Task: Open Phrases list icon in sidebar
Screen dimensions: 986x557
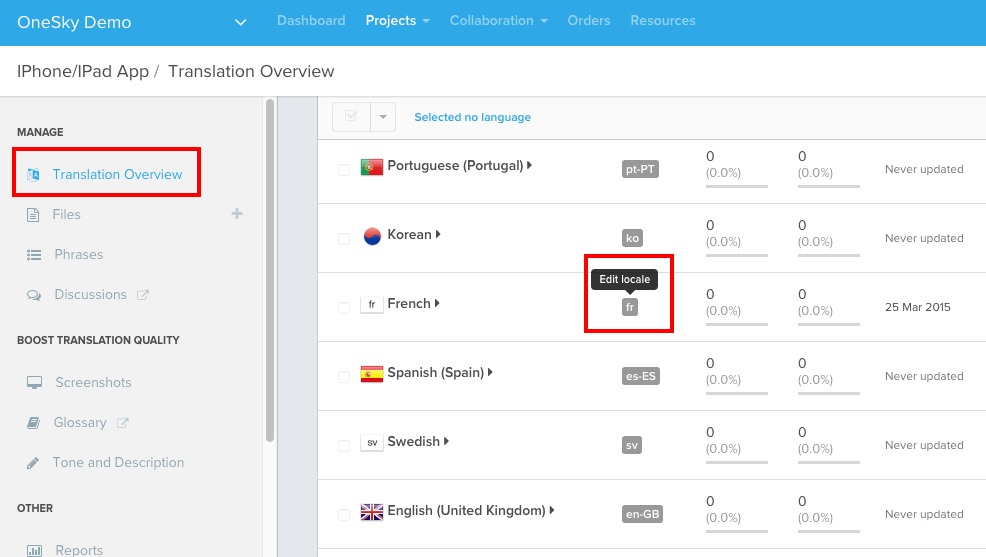Action: click(x=34, y=255)
